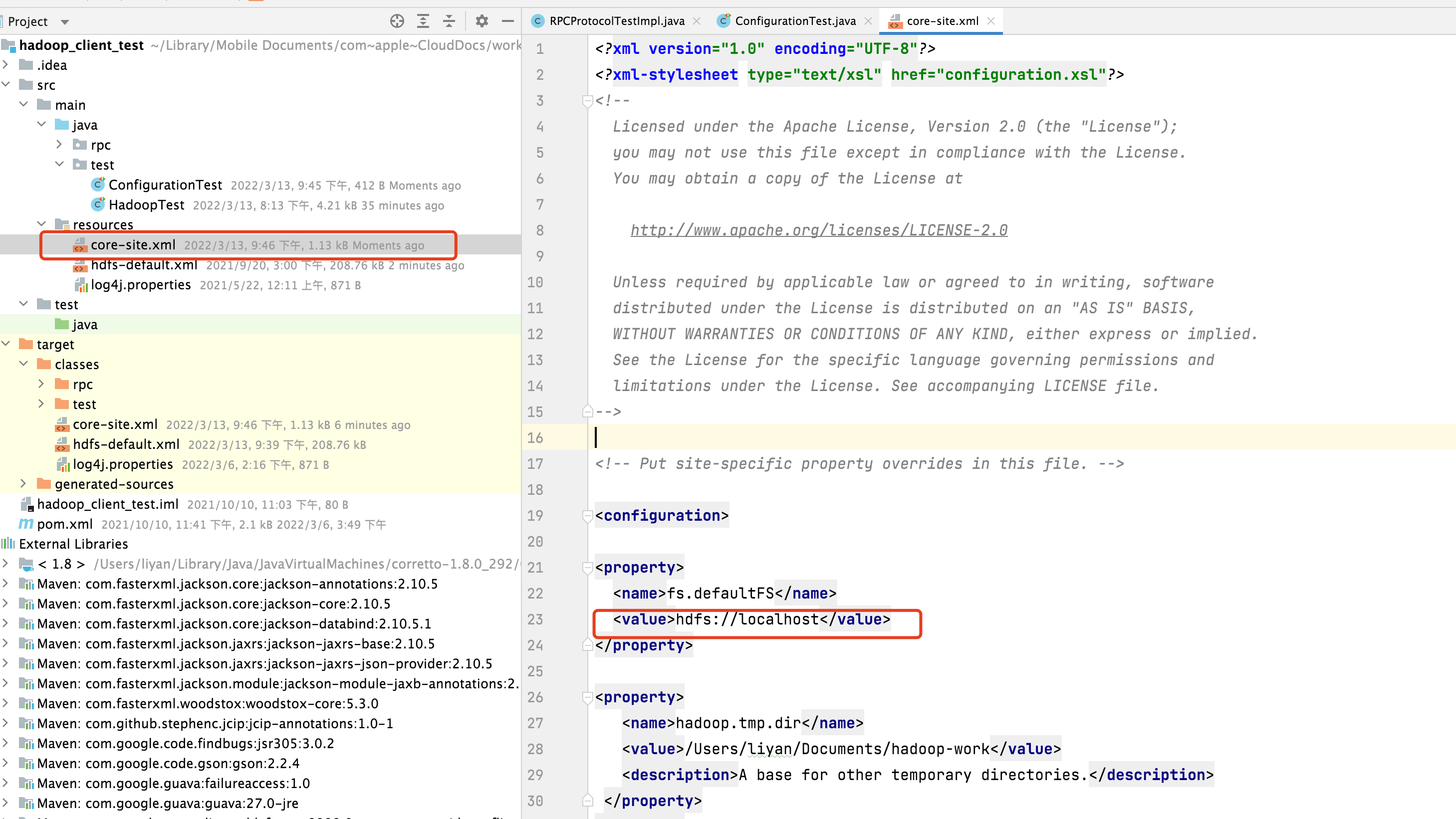1456x819 pixels.
Task: Collapse the java folder under main
Action: point(42,124)
